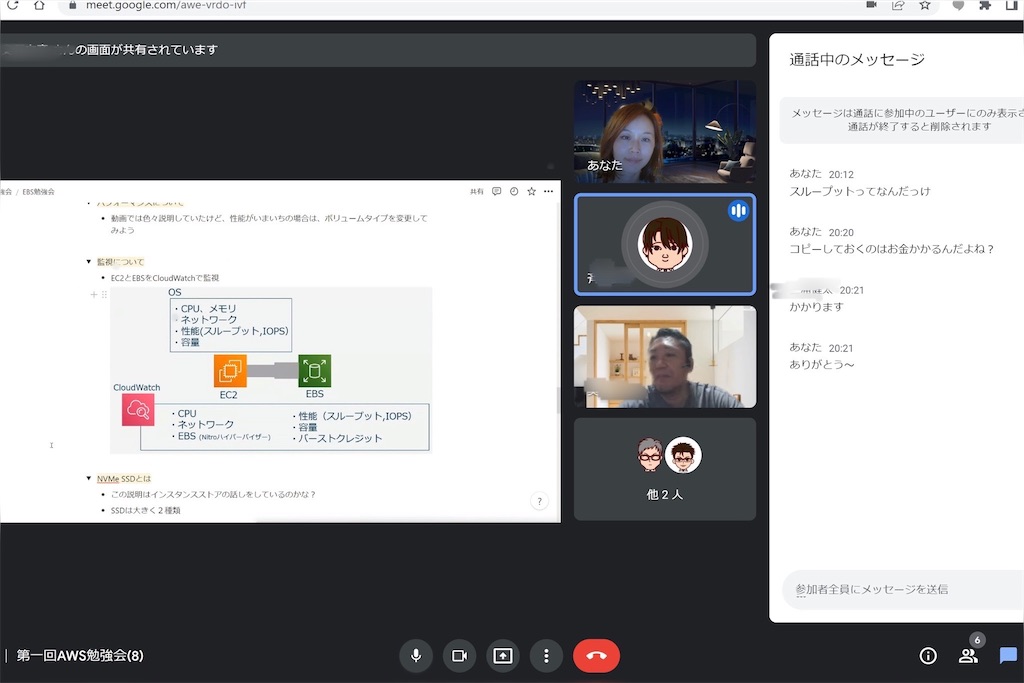Image resolution: width=1024 pixels, height=683 pixels.
Task: Click the pink CloudWatch icon in the diagram
Action: coord(138,410)
